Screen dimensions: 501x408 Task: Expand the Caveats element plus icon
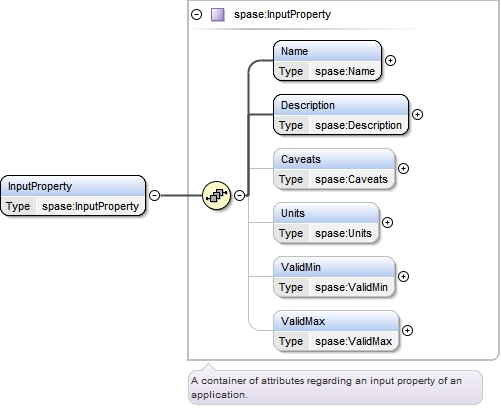(x=403, y=168)
